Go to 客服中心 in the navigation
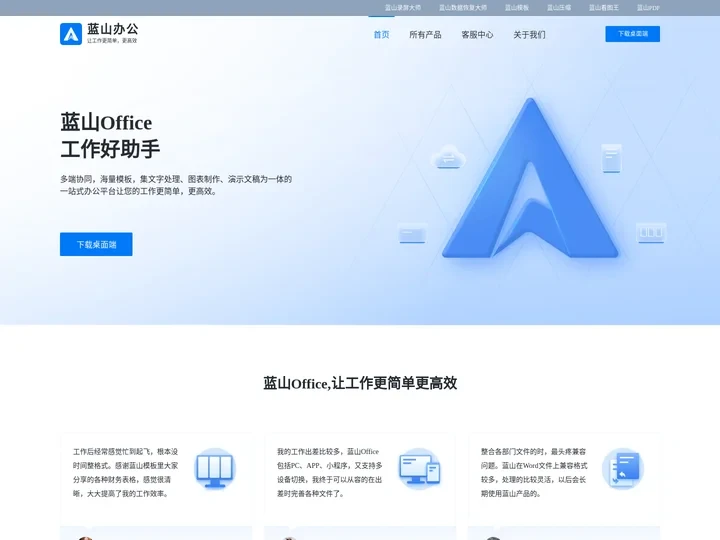 tap(477, 34)
